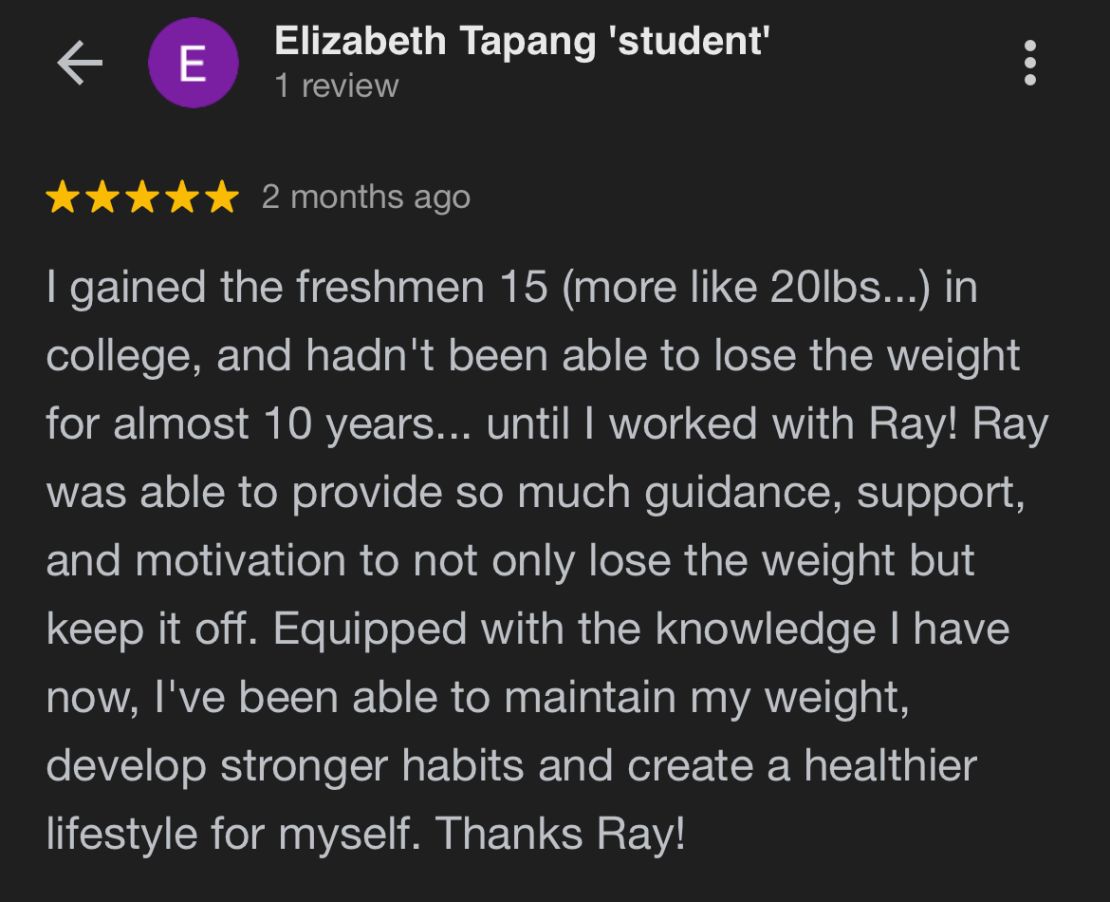
Task: View the '1 review' count link
Action: coord(337,86)
